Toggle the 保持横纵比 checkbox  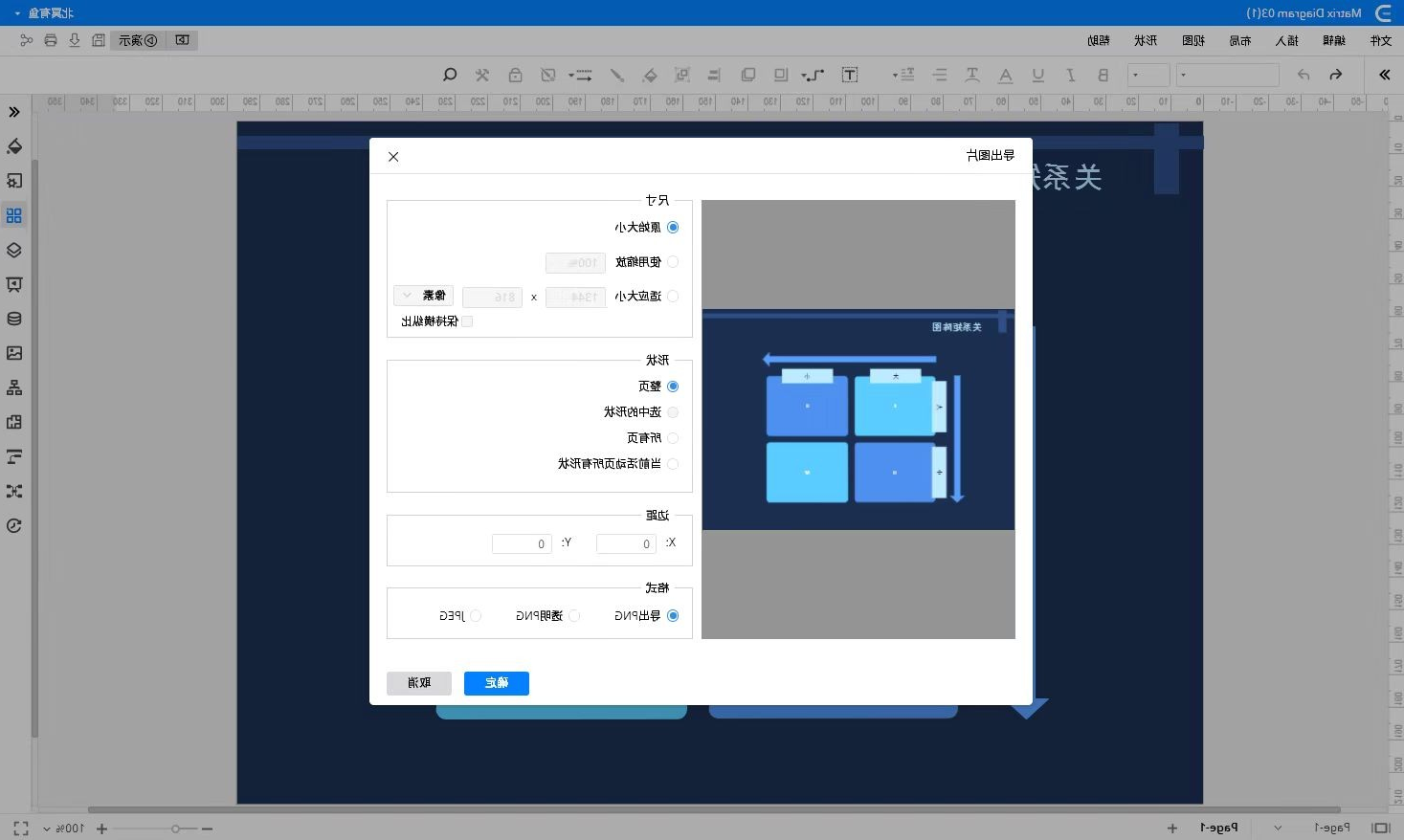(x=467, y=321)
